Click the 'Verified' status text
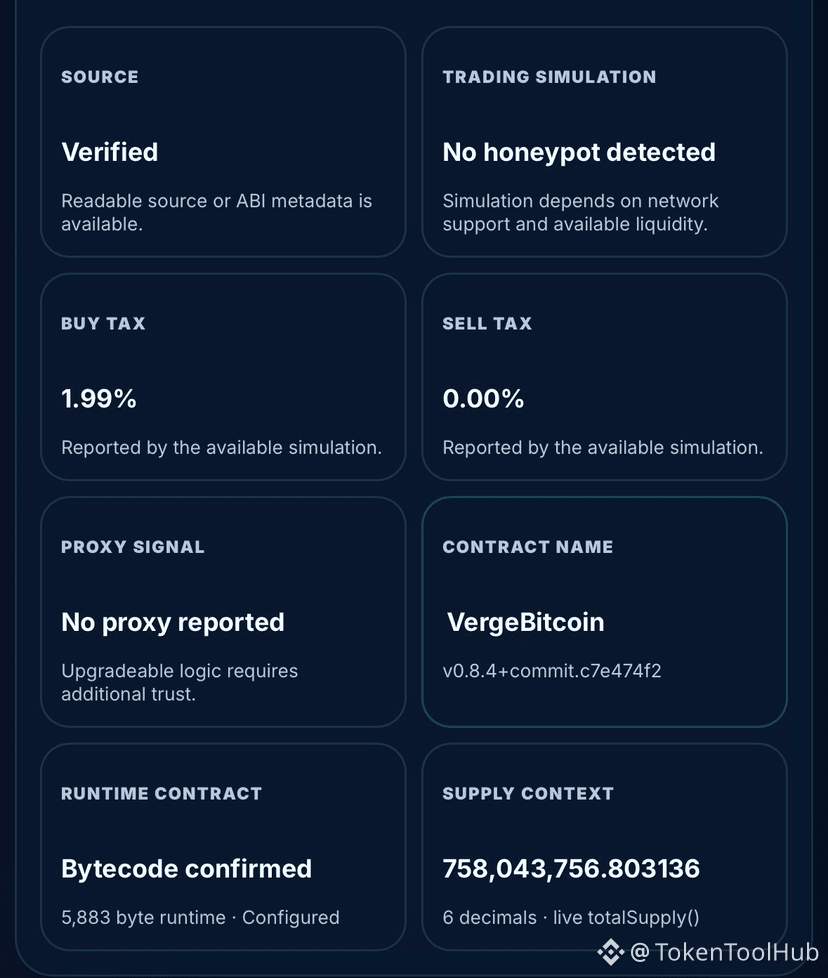The height and width of the screenshot is (978, 828). [110, 152]
